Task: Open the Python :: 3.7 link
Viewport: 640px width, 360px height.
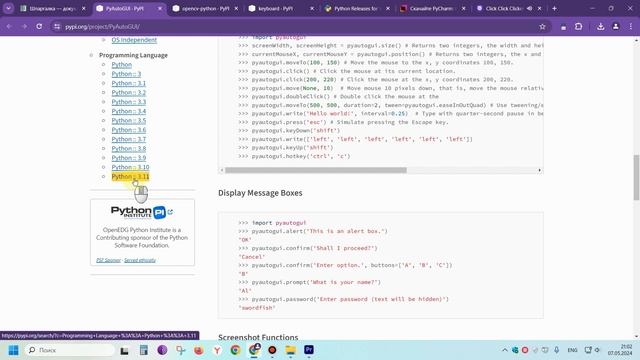Action: click(x=129, y=139)
